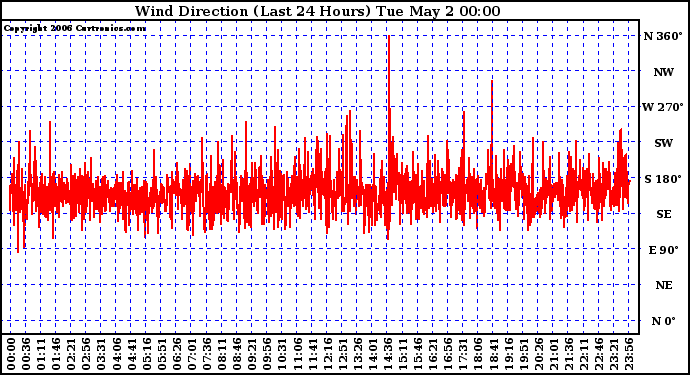Click the 18:41 time label
The height and width of the screenshot is (375, 690).
(493, 354)
